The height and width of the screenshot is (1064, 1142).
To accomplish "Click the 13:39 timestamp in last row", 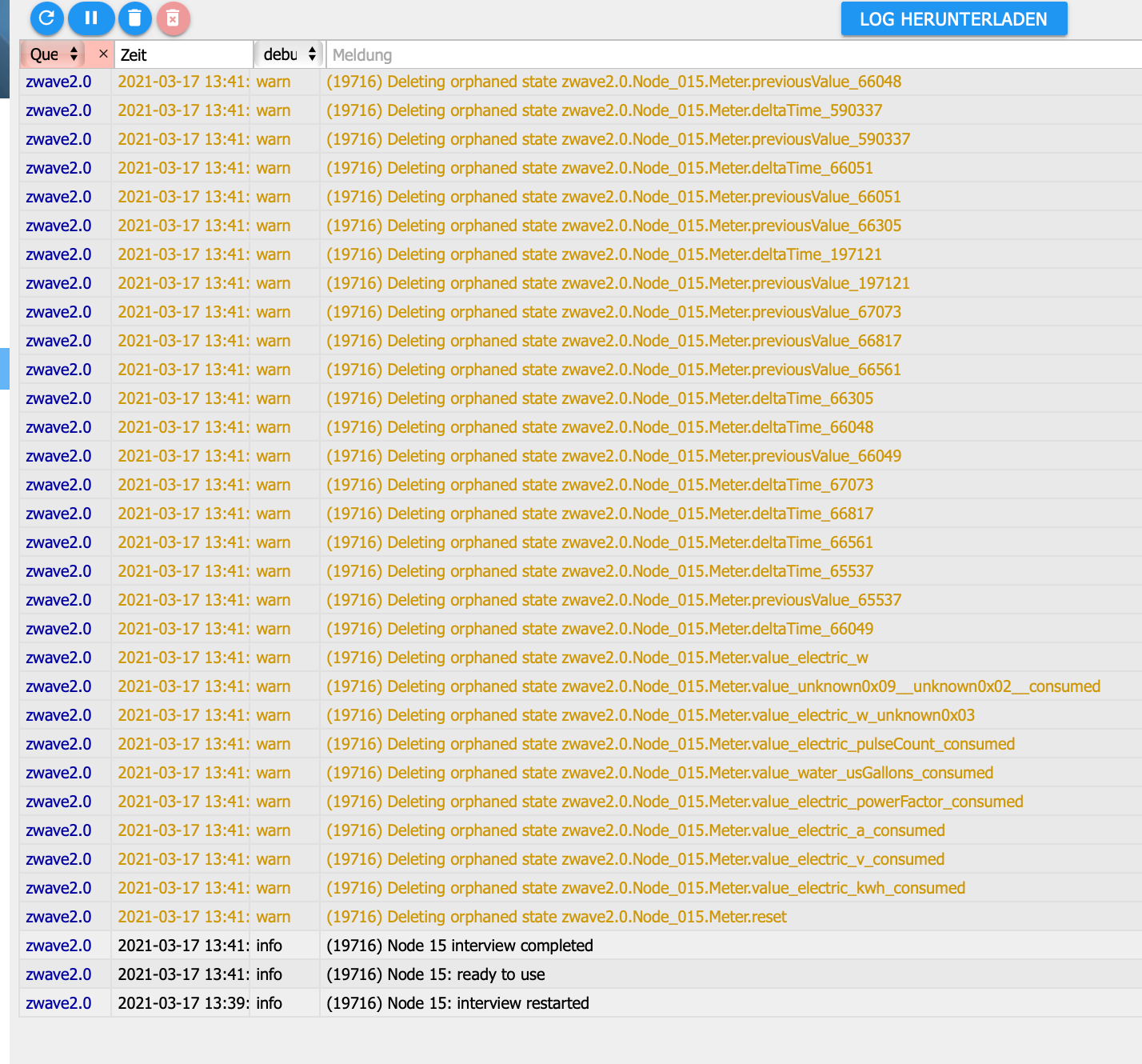I will (183, 1003).
